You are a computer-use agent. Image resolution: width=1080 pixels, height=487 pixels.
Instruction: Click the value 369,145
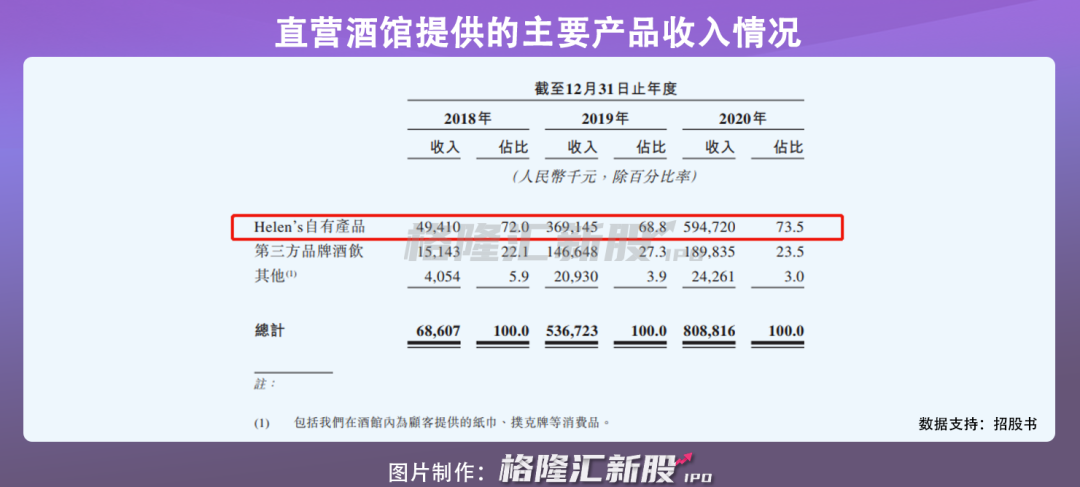(x=572, y=227)
